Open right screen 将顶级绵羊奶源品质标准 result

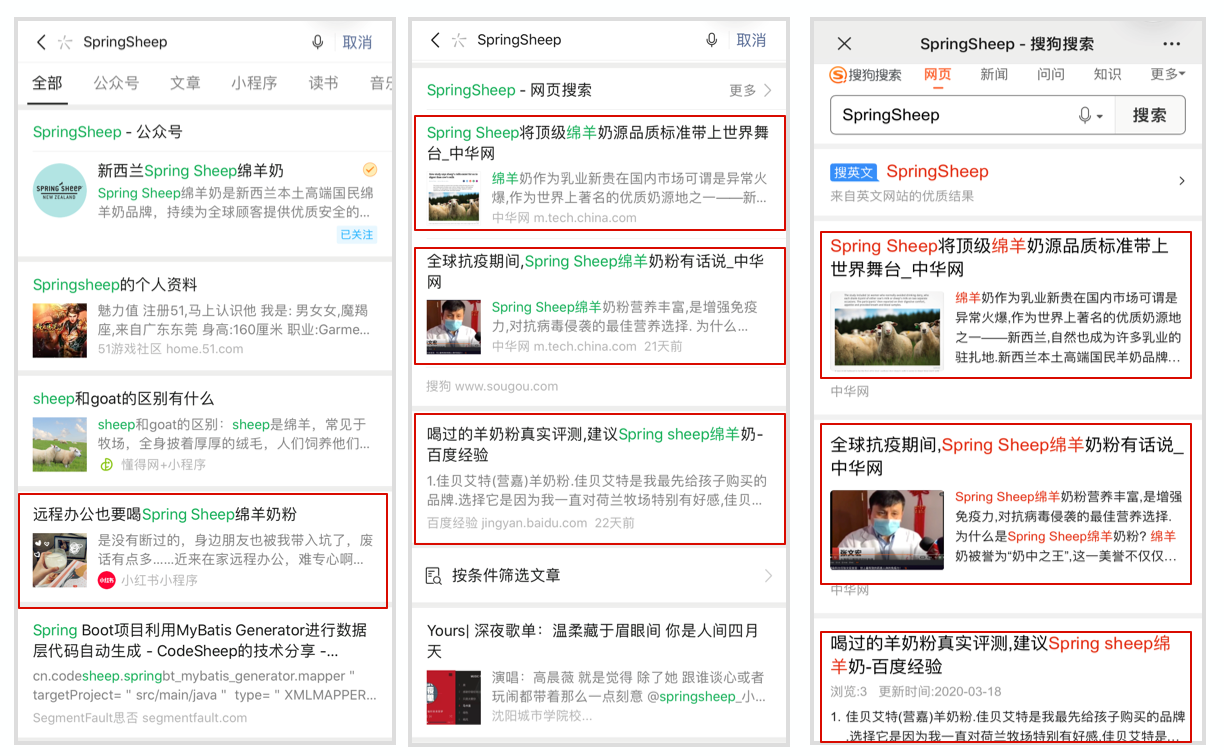(x=1006, y=305)
